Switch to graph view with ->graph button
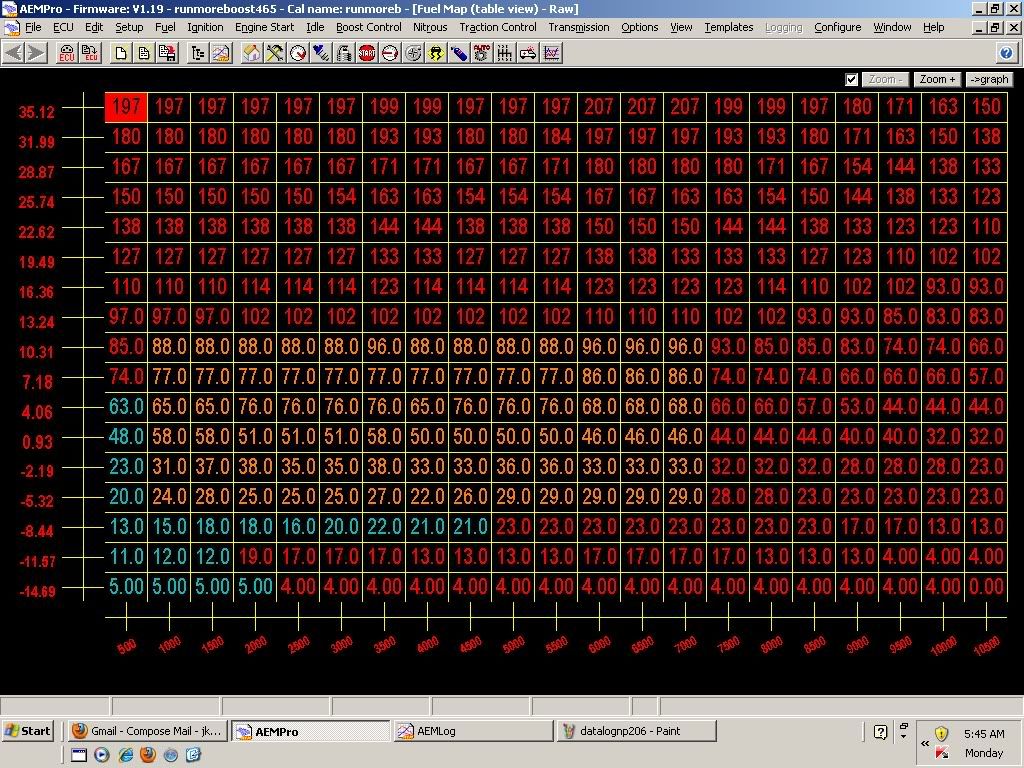 (x=989, y=80)
